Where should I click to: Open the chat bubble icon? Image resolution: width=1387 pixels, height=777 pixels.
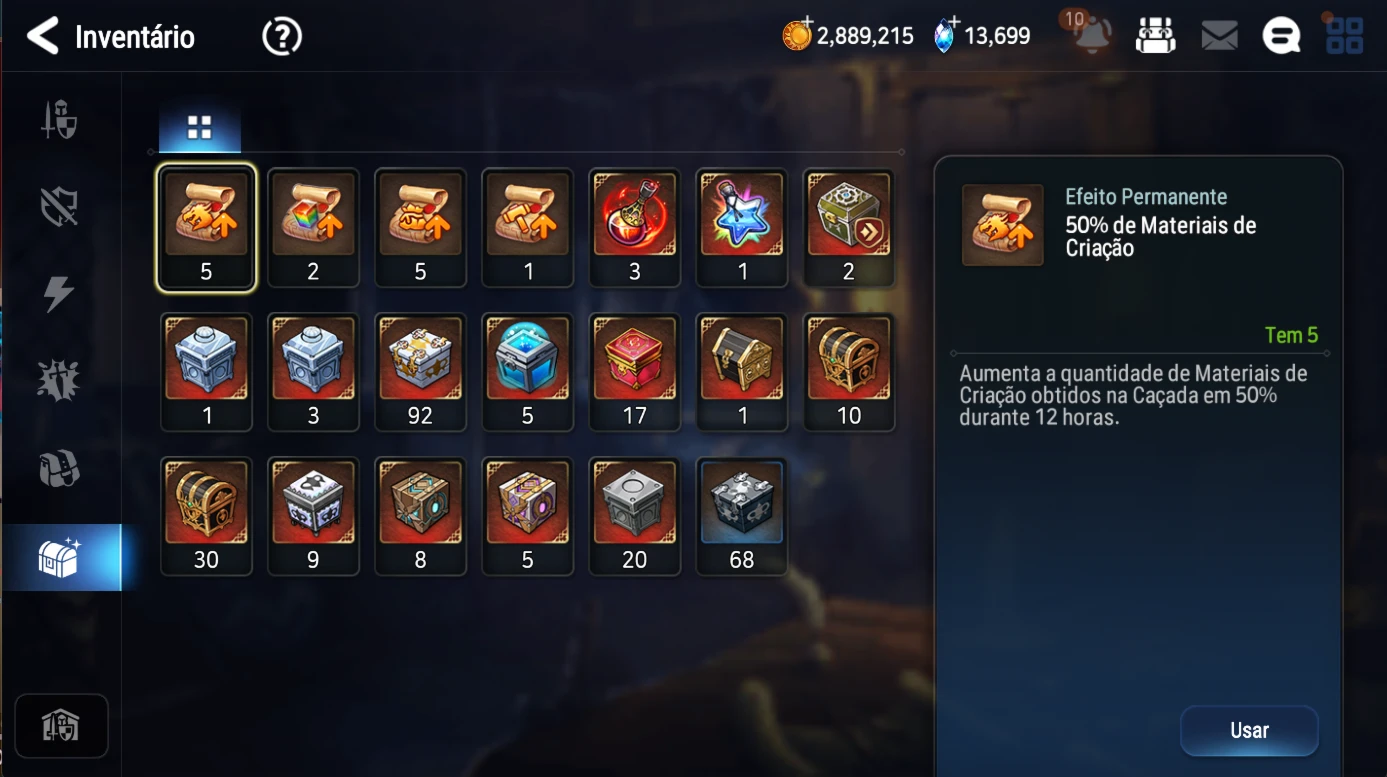click(x=1281, y=37)
